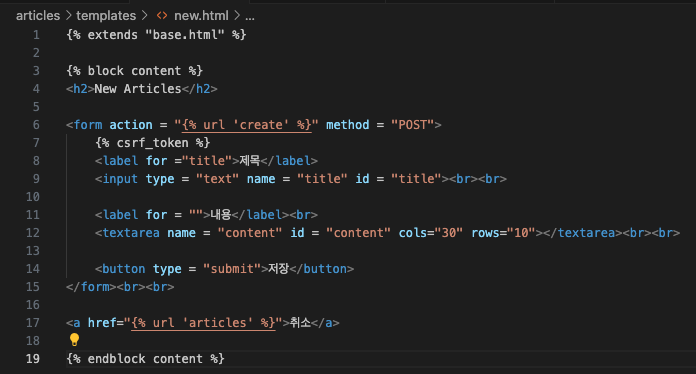This screenshot has height=374, width=696.
Task: Click the 'cols="30"' attribute
Action: [x=431, y=232]
